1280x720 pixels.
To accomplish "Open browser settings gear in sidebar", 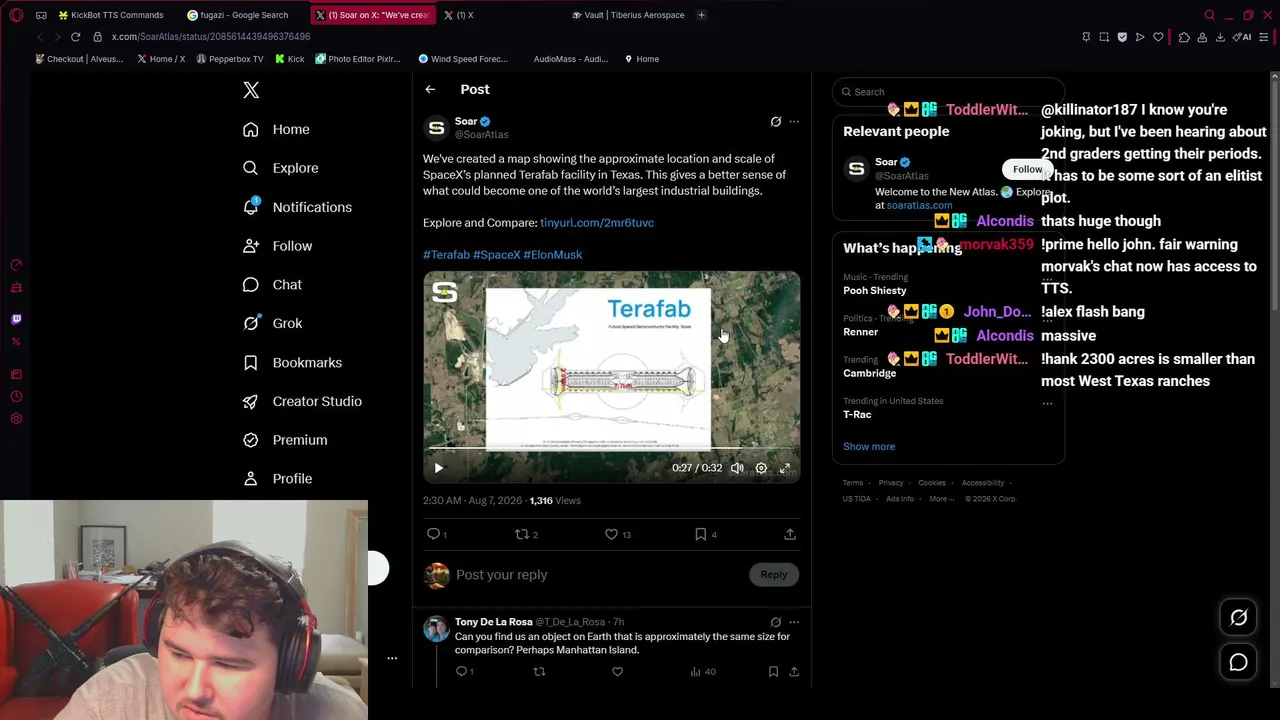I will [16, 418].
